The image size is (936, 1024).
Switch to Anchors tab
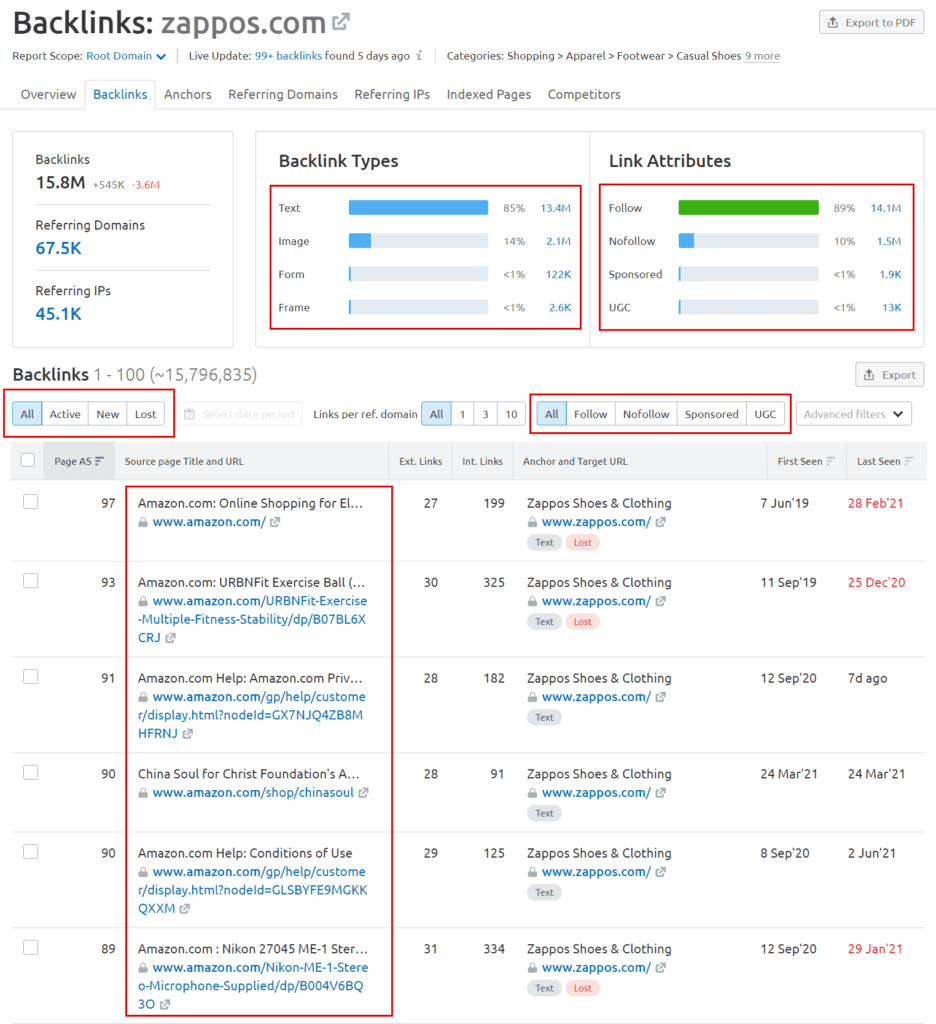click(187, 94)
